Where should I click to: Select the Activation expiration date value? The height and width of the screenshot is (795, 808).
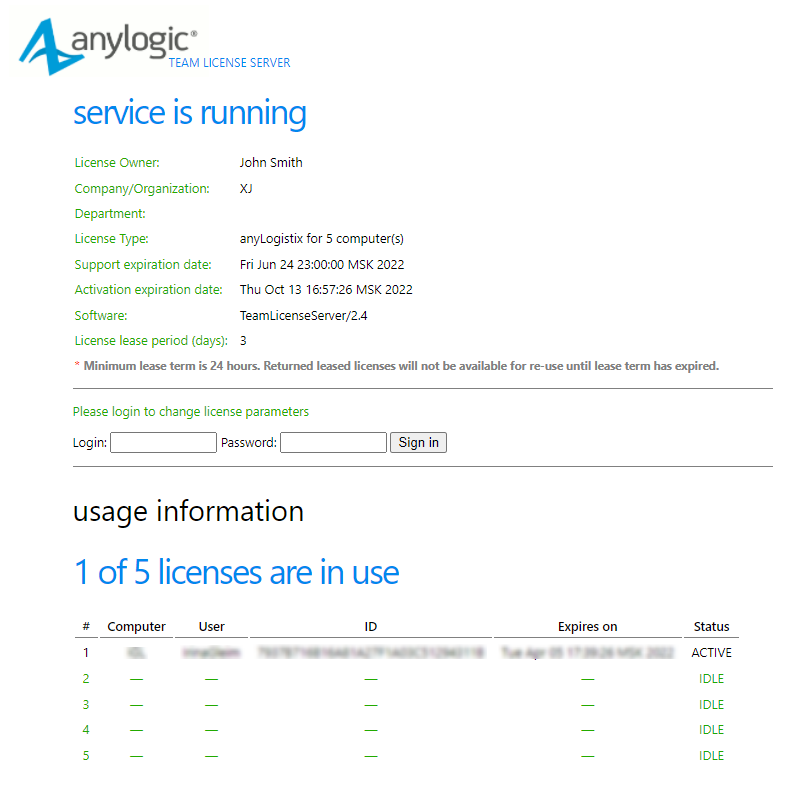[x=326, y=290]
